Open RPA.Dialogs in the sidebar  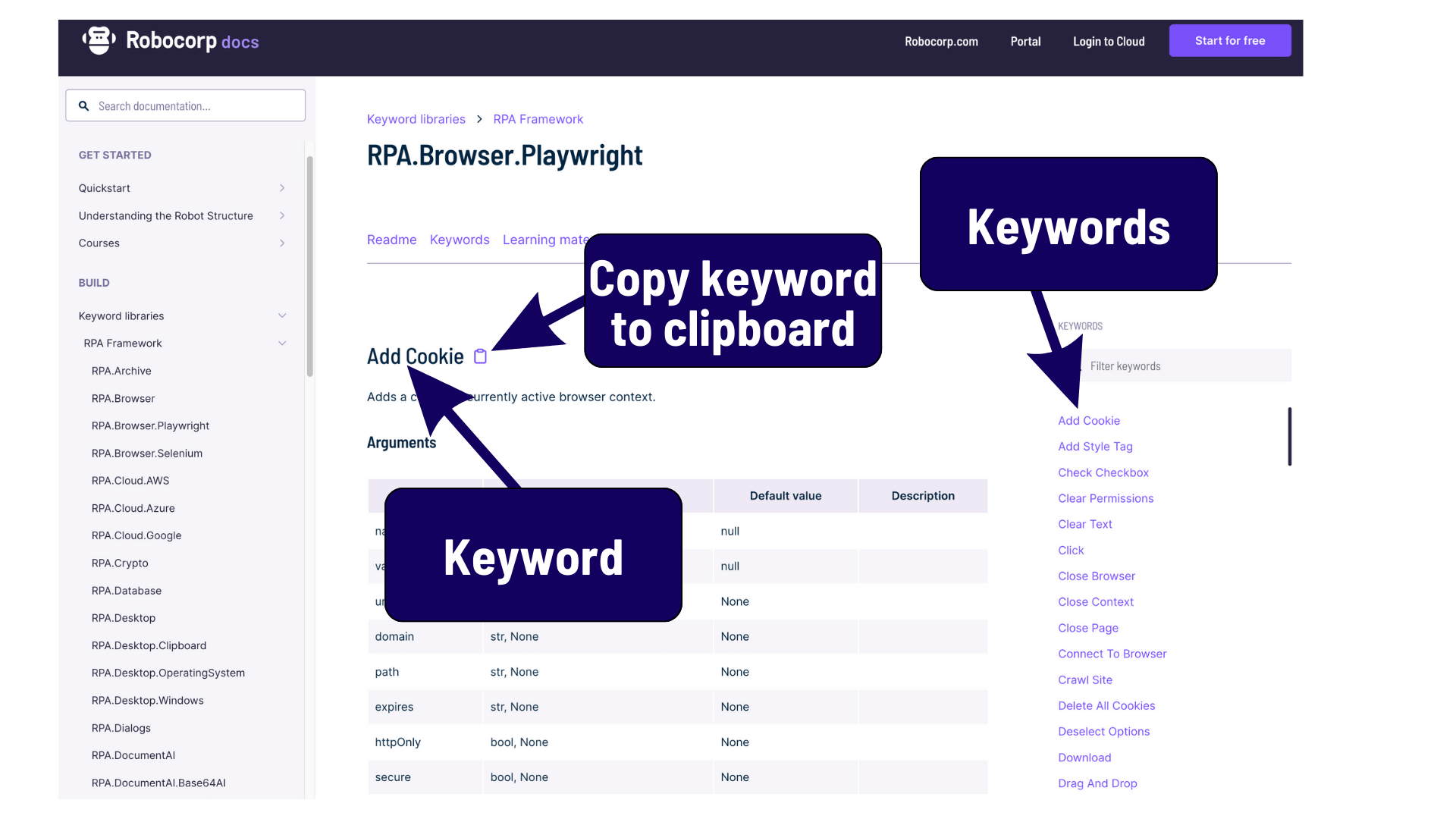[x=121, y=728]
